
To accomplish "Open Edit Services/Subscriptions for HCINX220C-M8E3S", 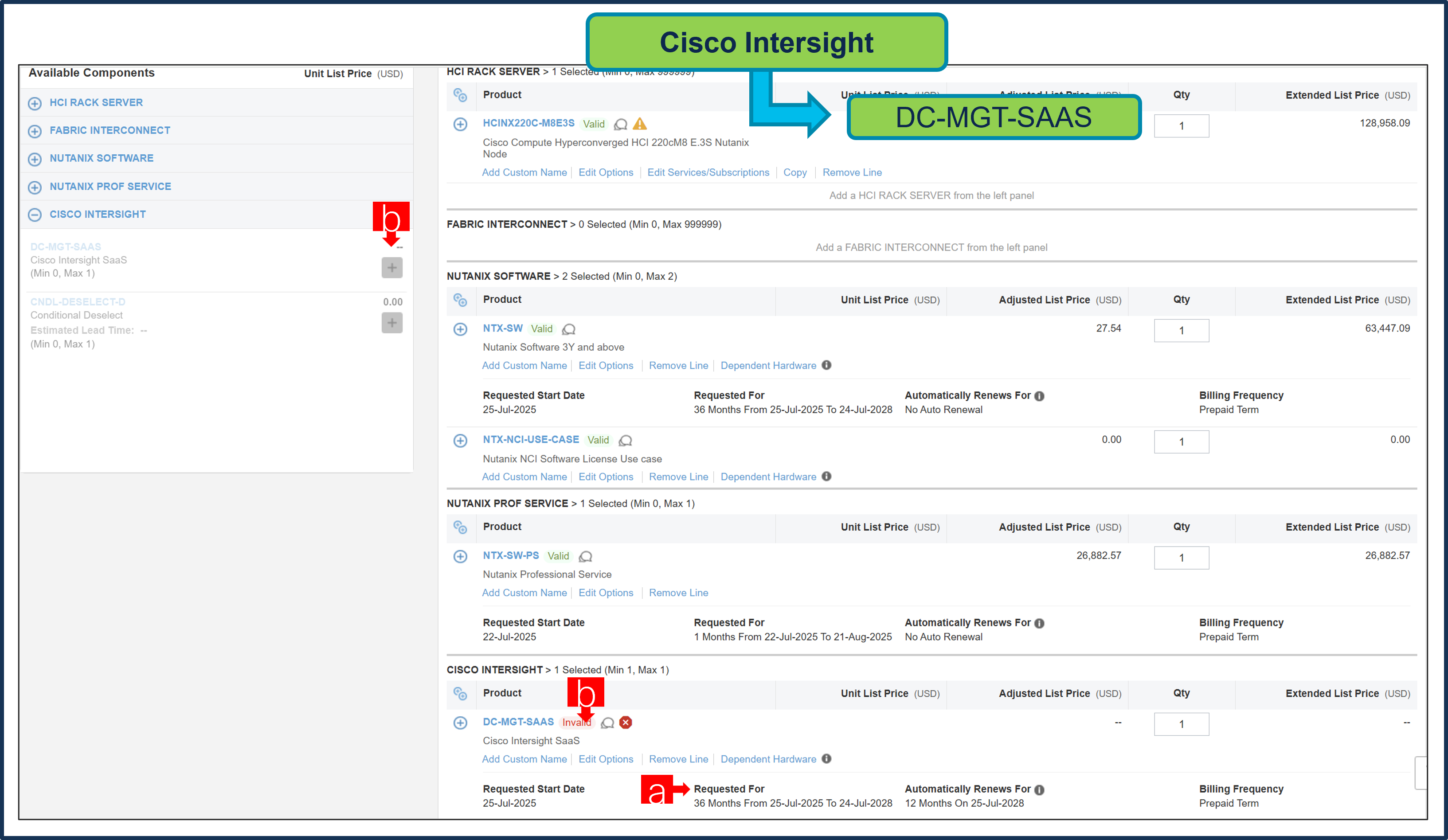I will point(708,172).
